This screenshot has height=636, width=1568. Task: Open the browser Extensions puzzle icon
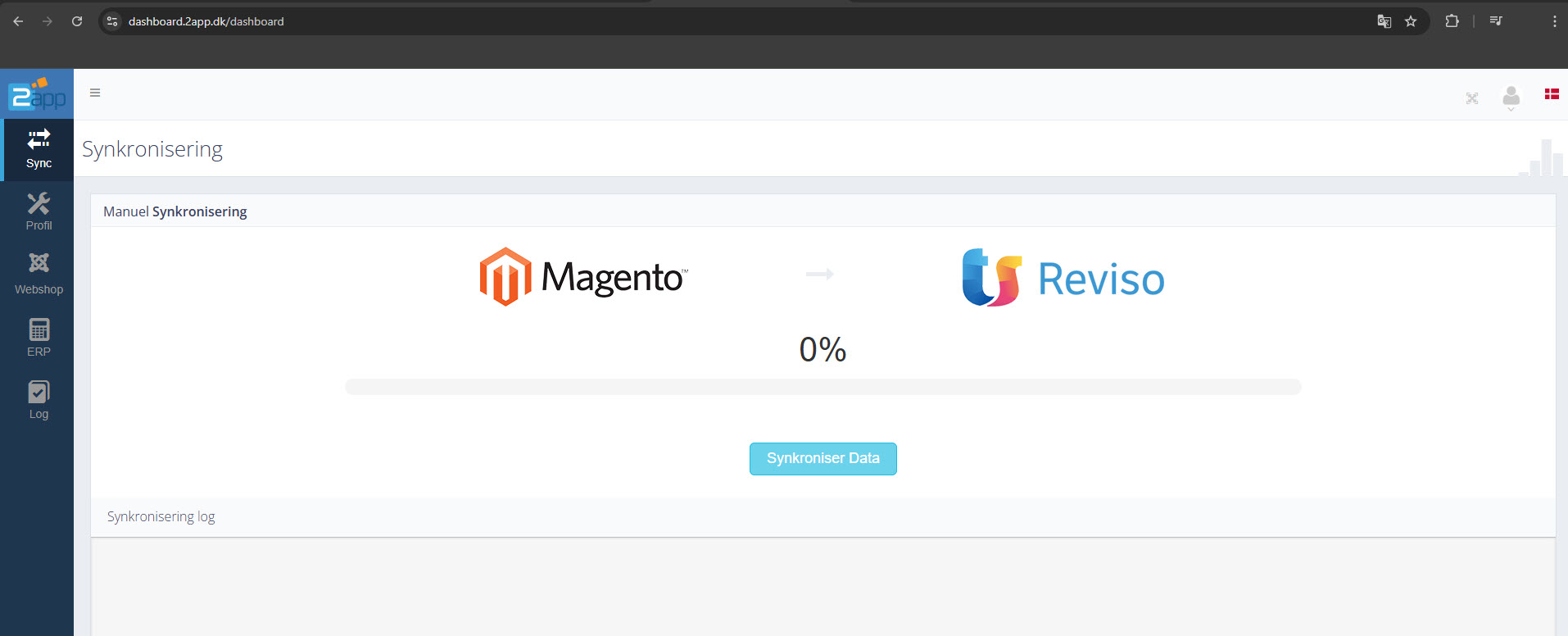point(1452,21)
